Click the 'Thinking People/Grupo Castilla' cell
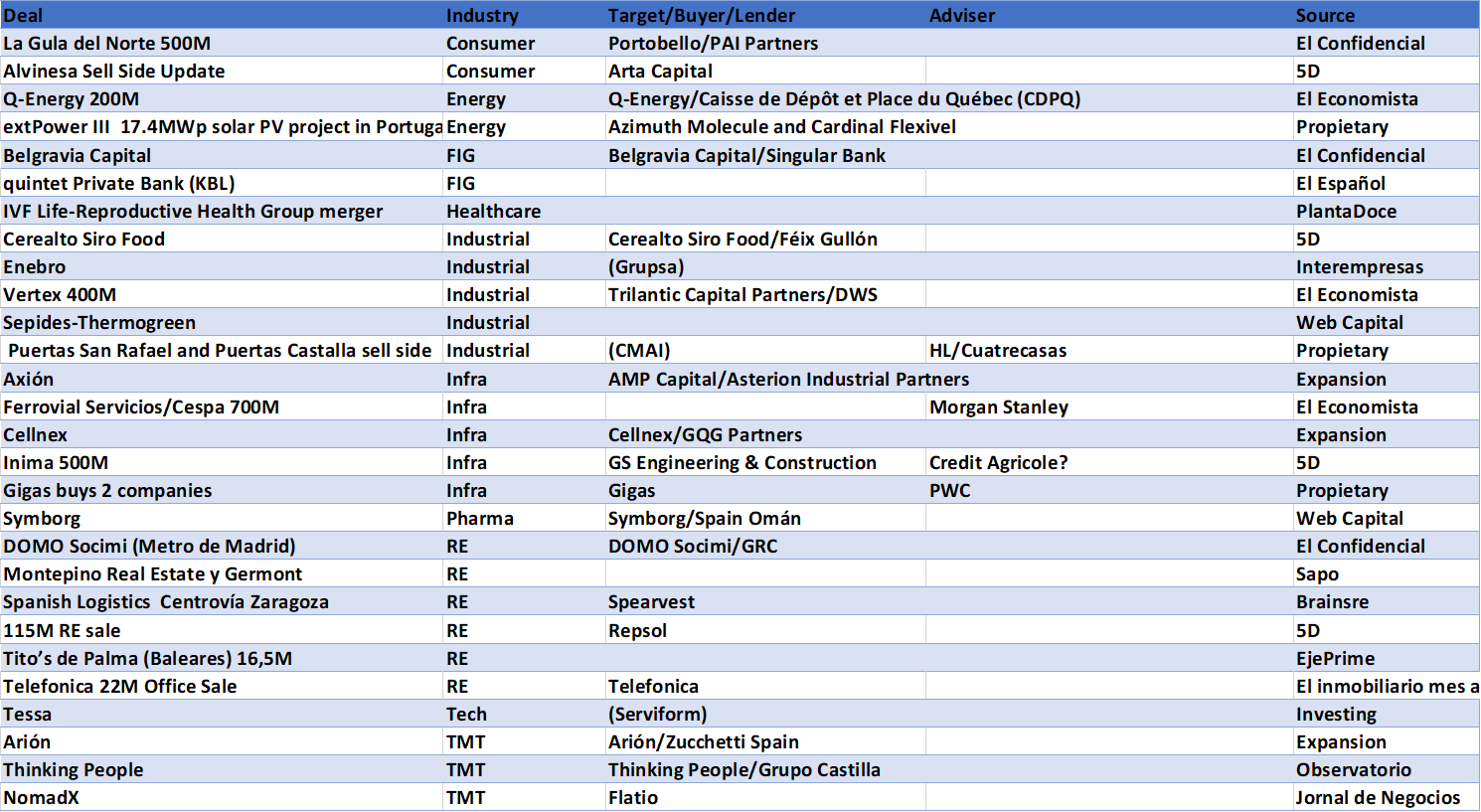Image resolution: width=1481 pixels, height=812 pixels. click(765, 769)
